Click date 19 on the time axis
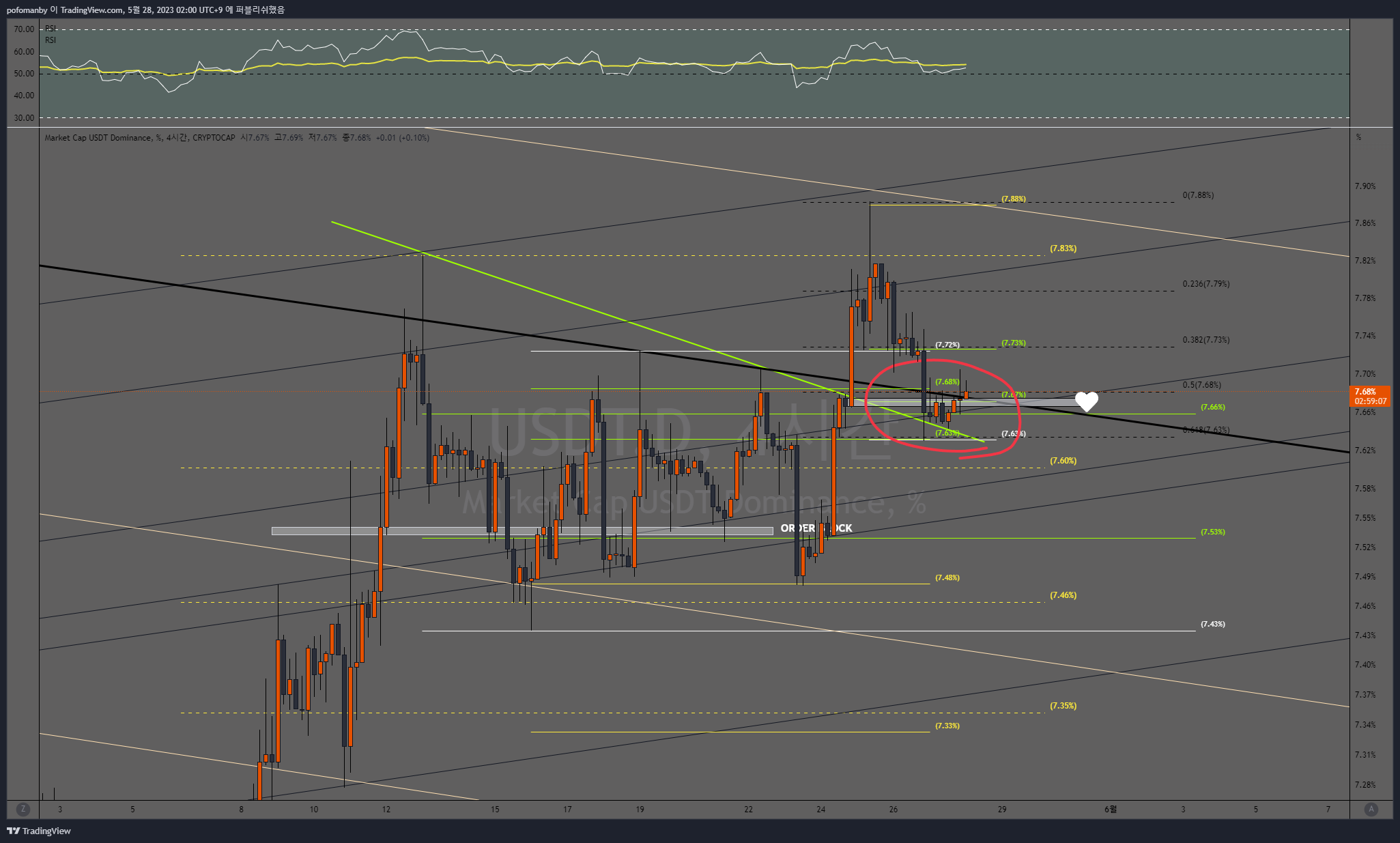This screenshot has width=1400, height=843. (x=640, y=810)
